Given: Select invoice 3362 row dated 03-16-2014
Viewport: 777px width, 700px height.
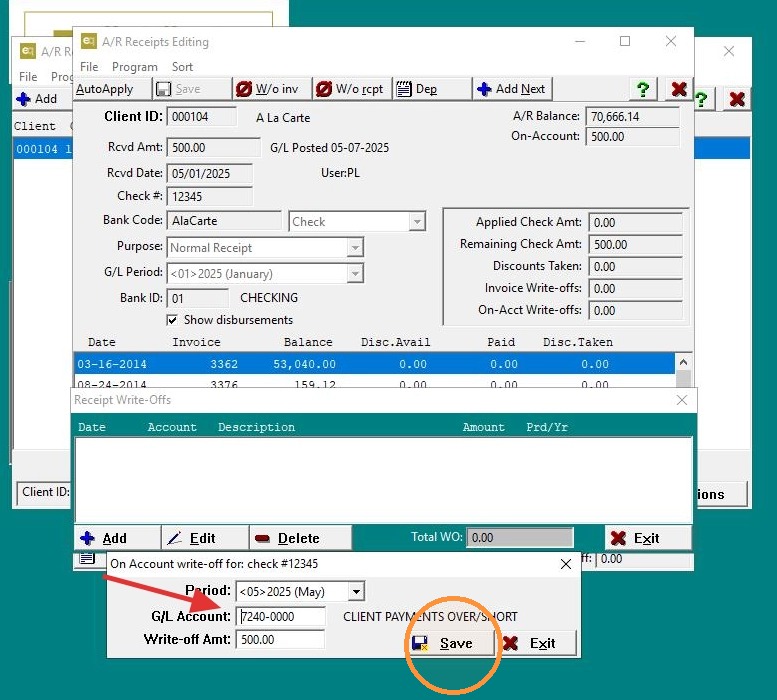Looking at the screenshot, I should pos(374,364).
